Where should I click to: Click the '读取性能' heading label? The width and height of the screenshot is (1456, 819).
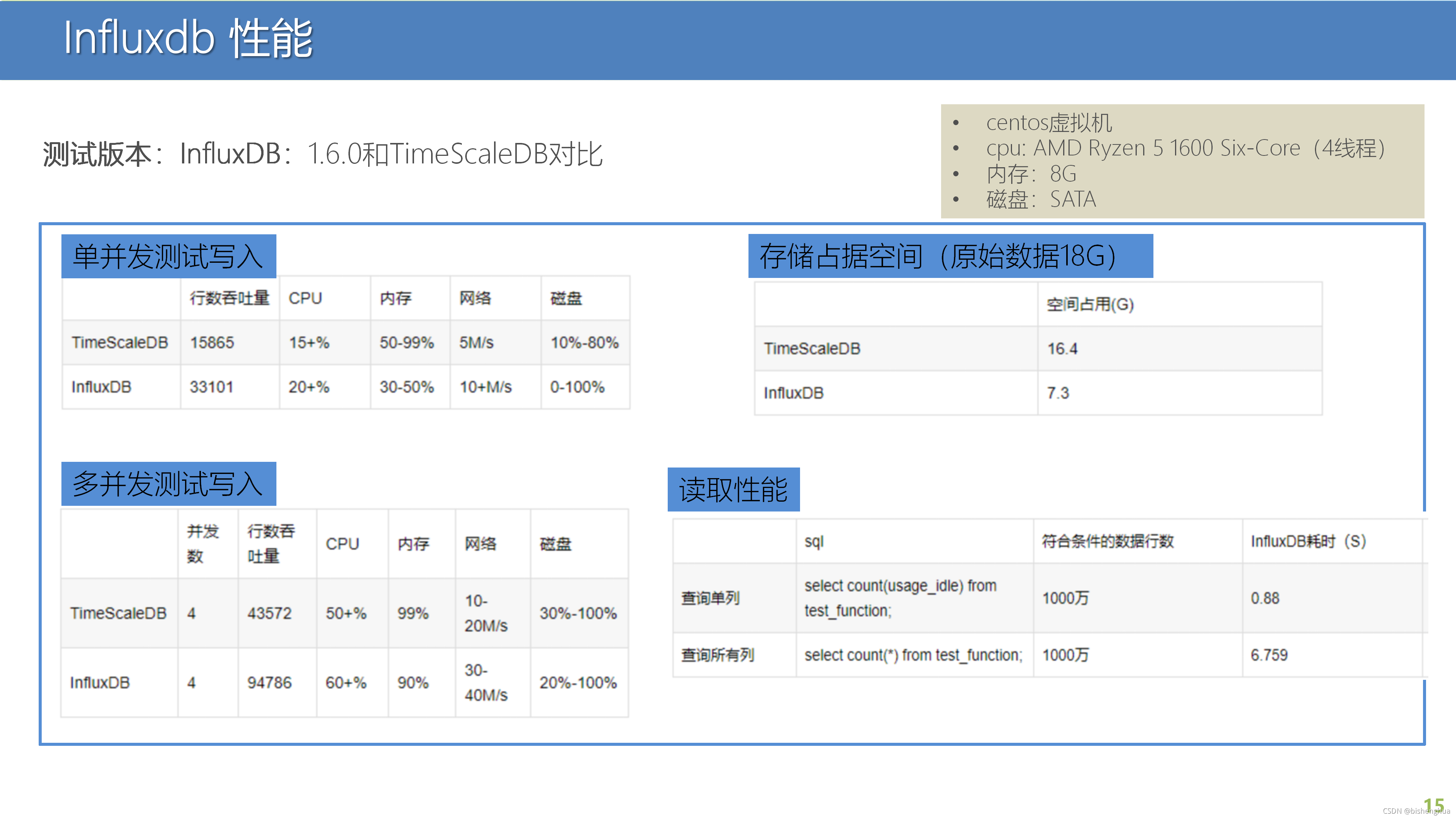click(x=733, y=490)
